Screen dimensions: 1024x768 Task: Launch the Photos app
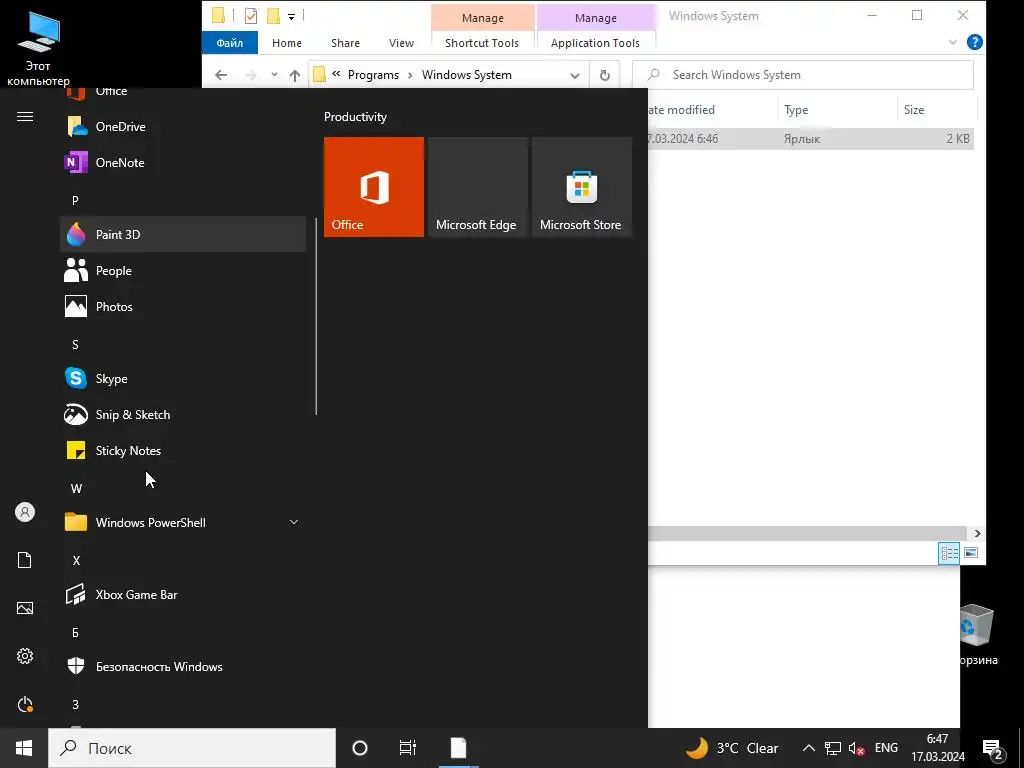(183, 306)
